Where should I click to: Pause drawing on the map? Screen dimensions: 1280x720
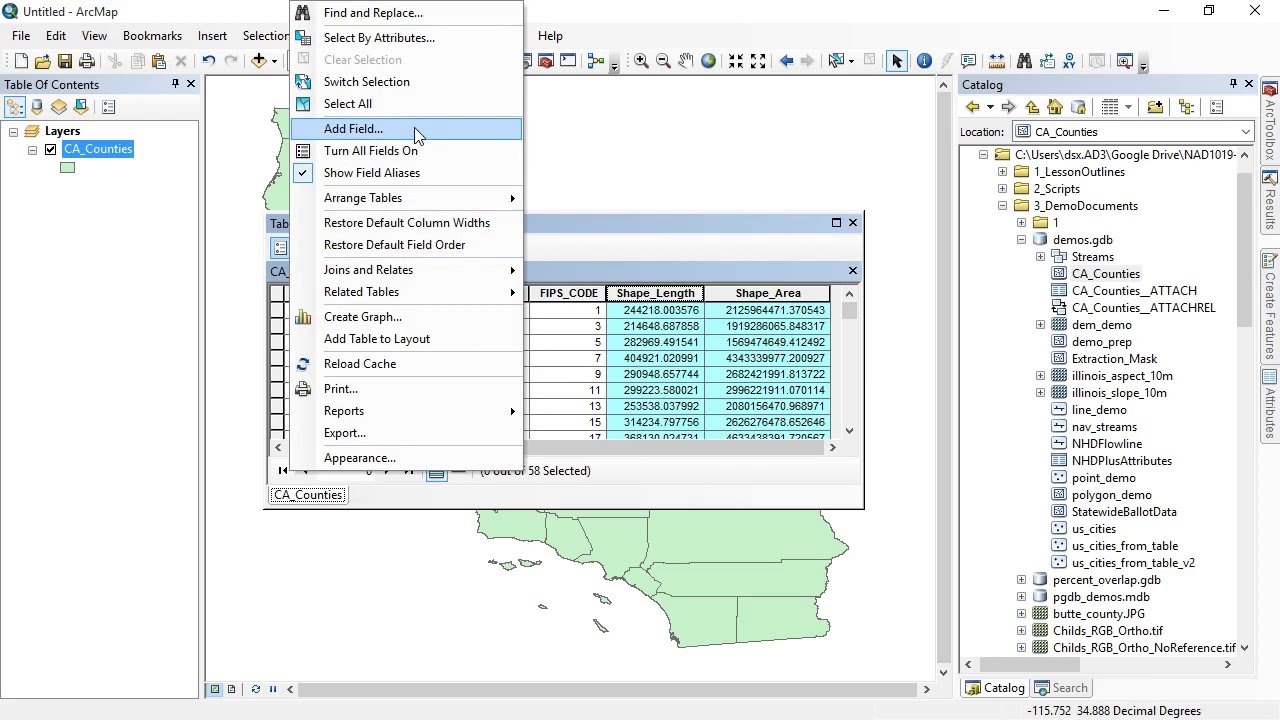[x=272, y=689]
